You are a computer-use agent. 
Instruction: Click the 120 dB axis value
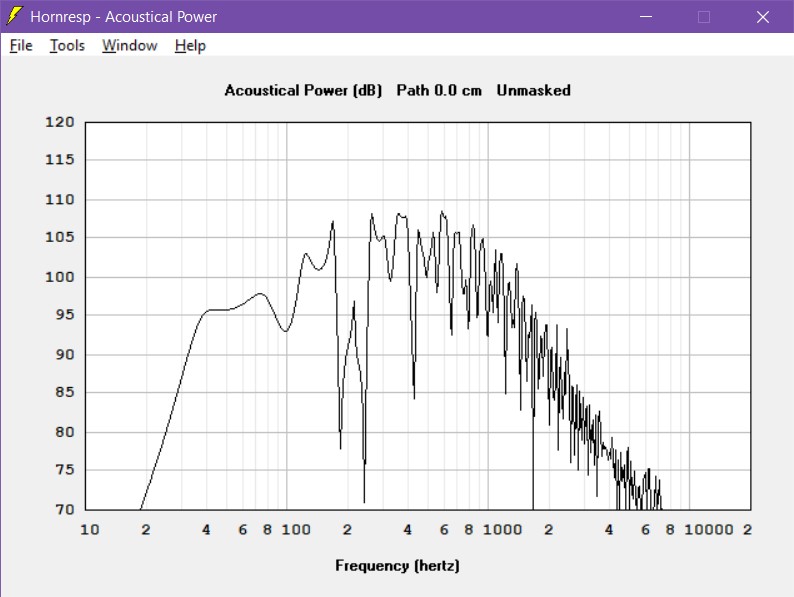click(60, 122)
